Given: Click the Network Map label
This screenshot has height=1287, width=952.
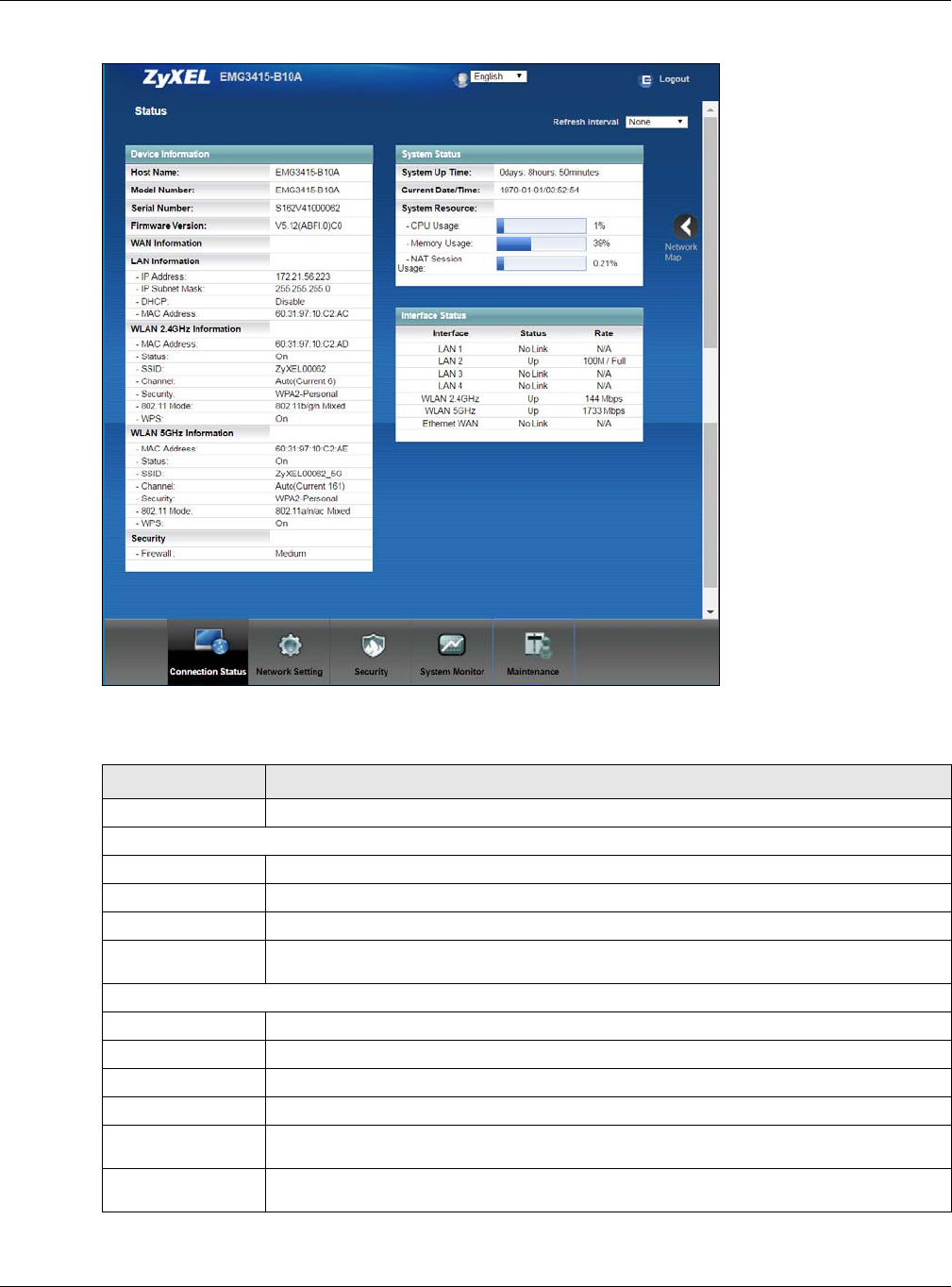Looking at the screenshot, I should point(680,252).
